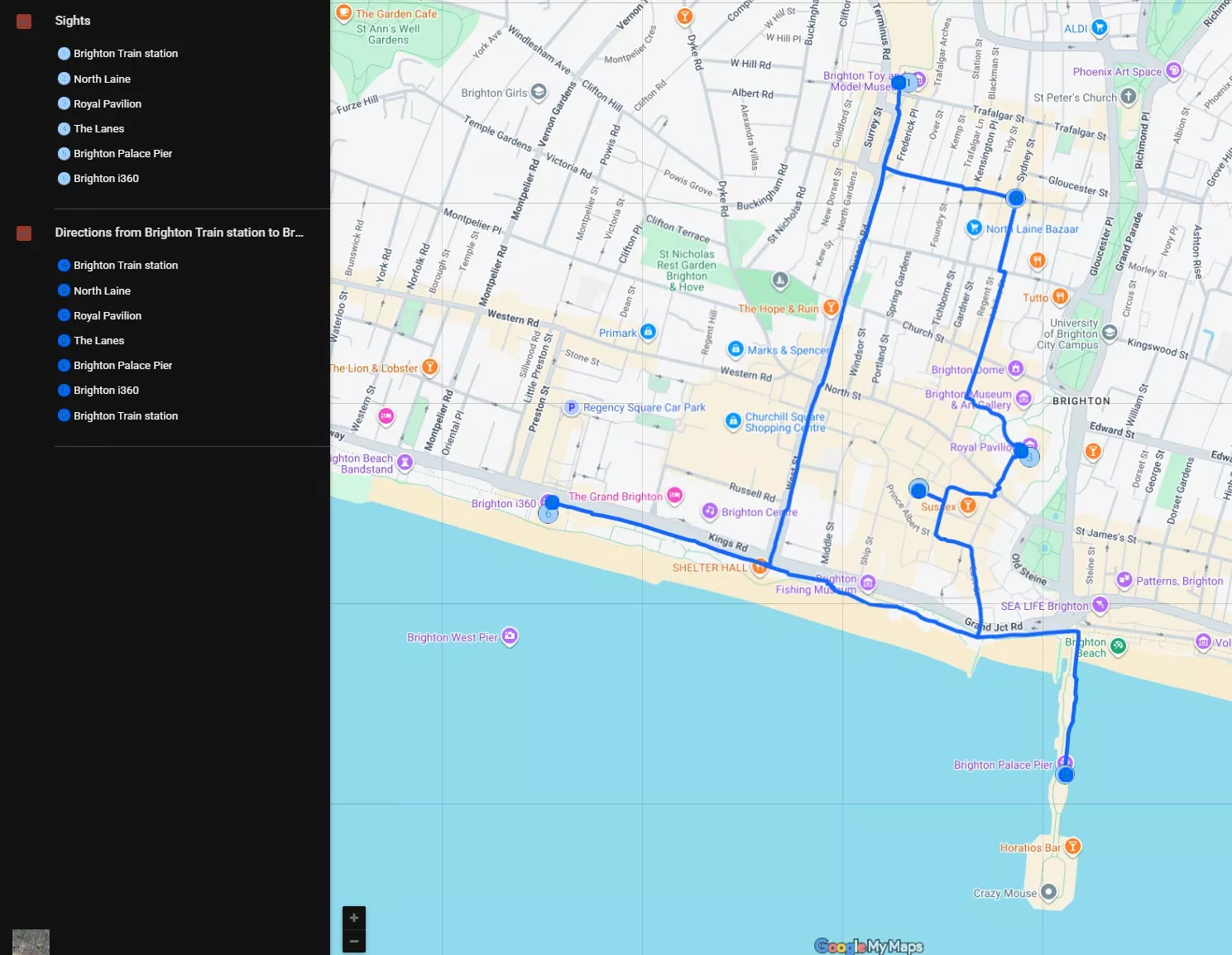Toggle the Sights layer checkbox
The image size is (1232, 955).
coord(24,22)
